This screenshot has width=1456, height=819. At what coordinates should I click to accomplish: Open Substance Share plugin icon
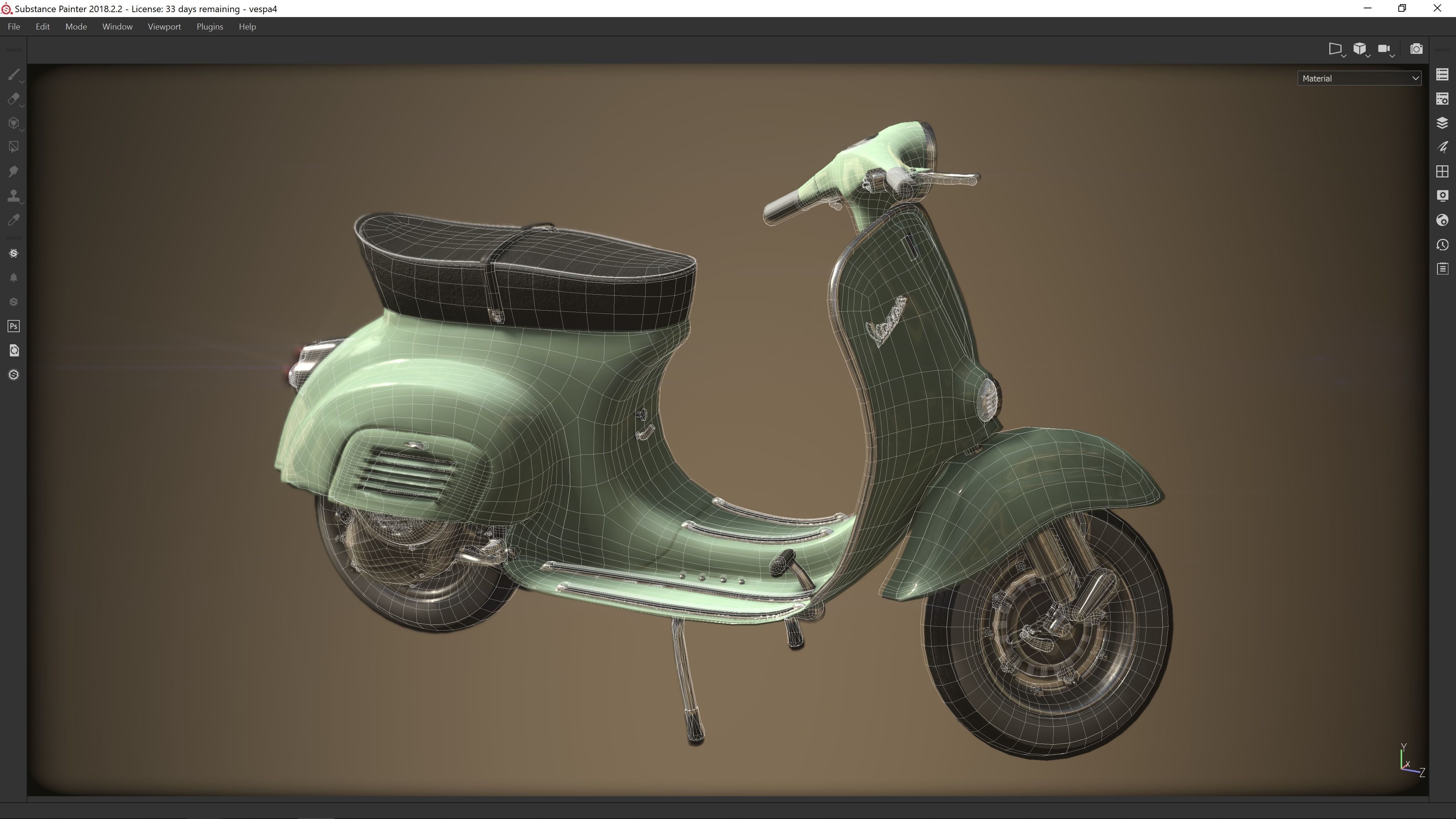14,253
